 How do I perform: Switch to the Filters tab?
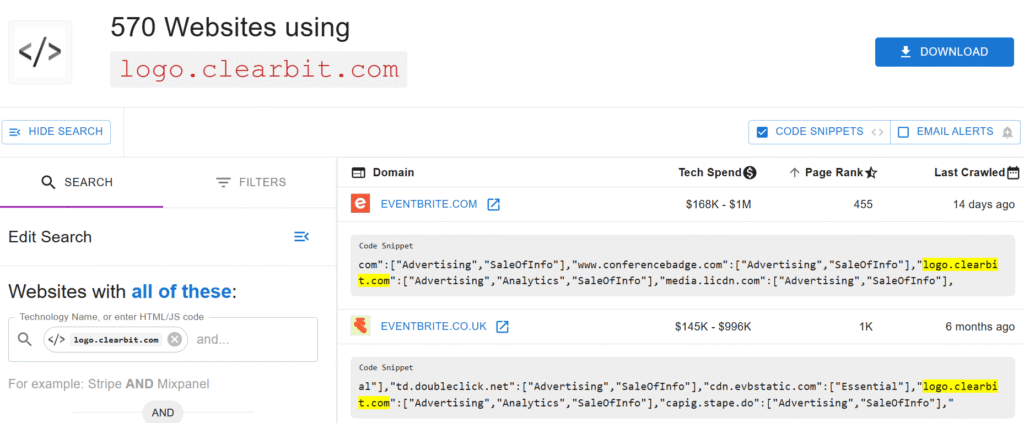250,182
